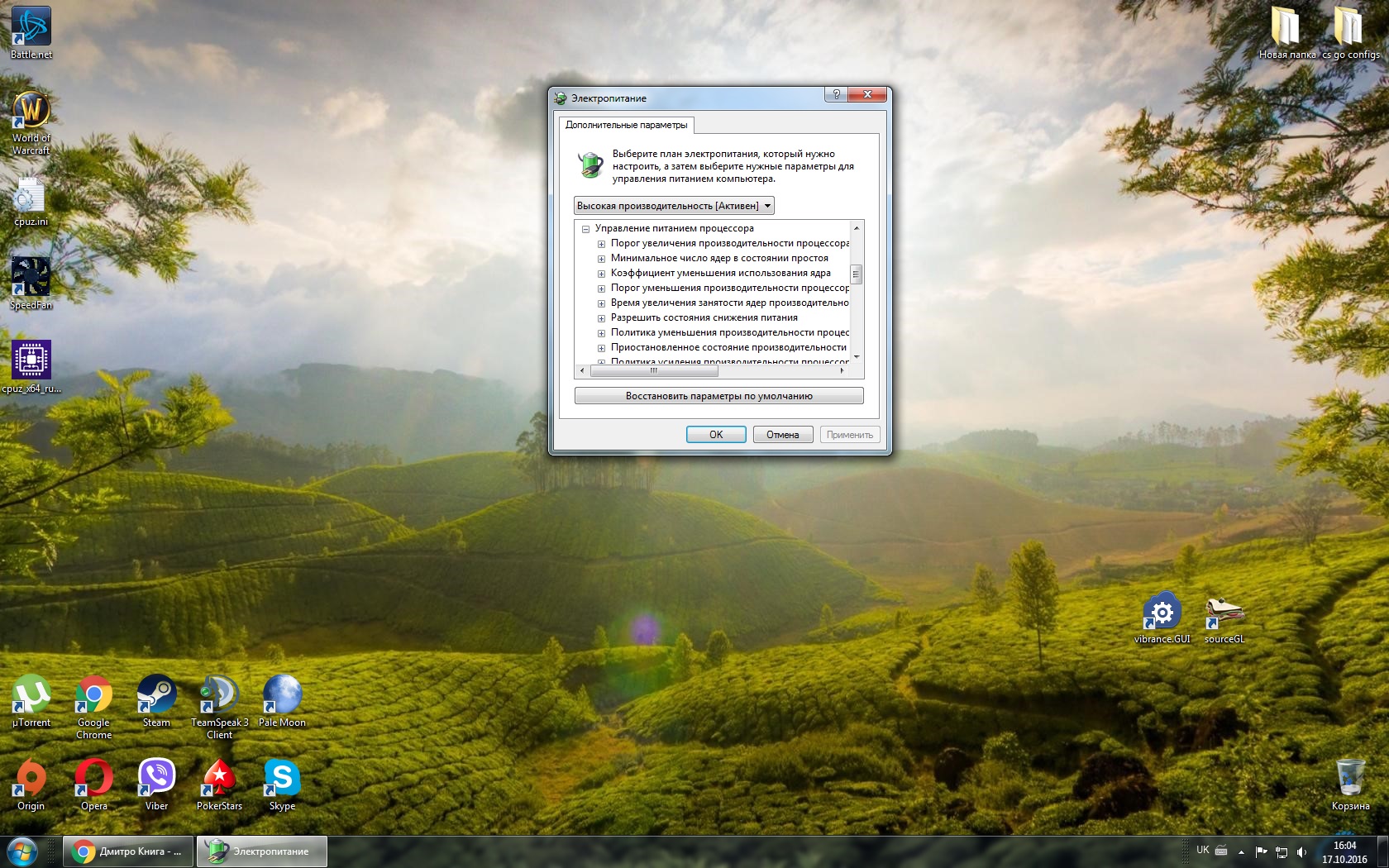The height and width of the screenshot is (868, 1389).
Task: Open the Battle.net desktop shortcut
Action: click(x=31, y=33)
